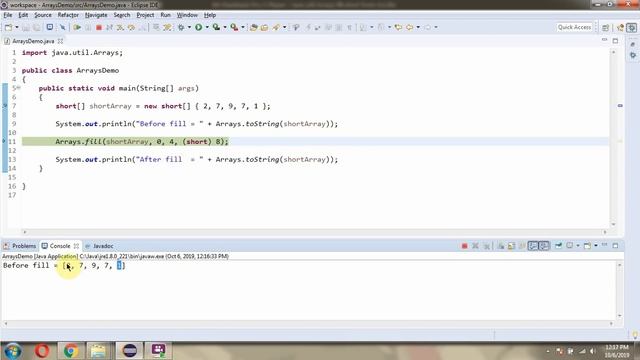Click the green Run button icon
Viewport: 640px width, 360px height.
pos(199,27)
